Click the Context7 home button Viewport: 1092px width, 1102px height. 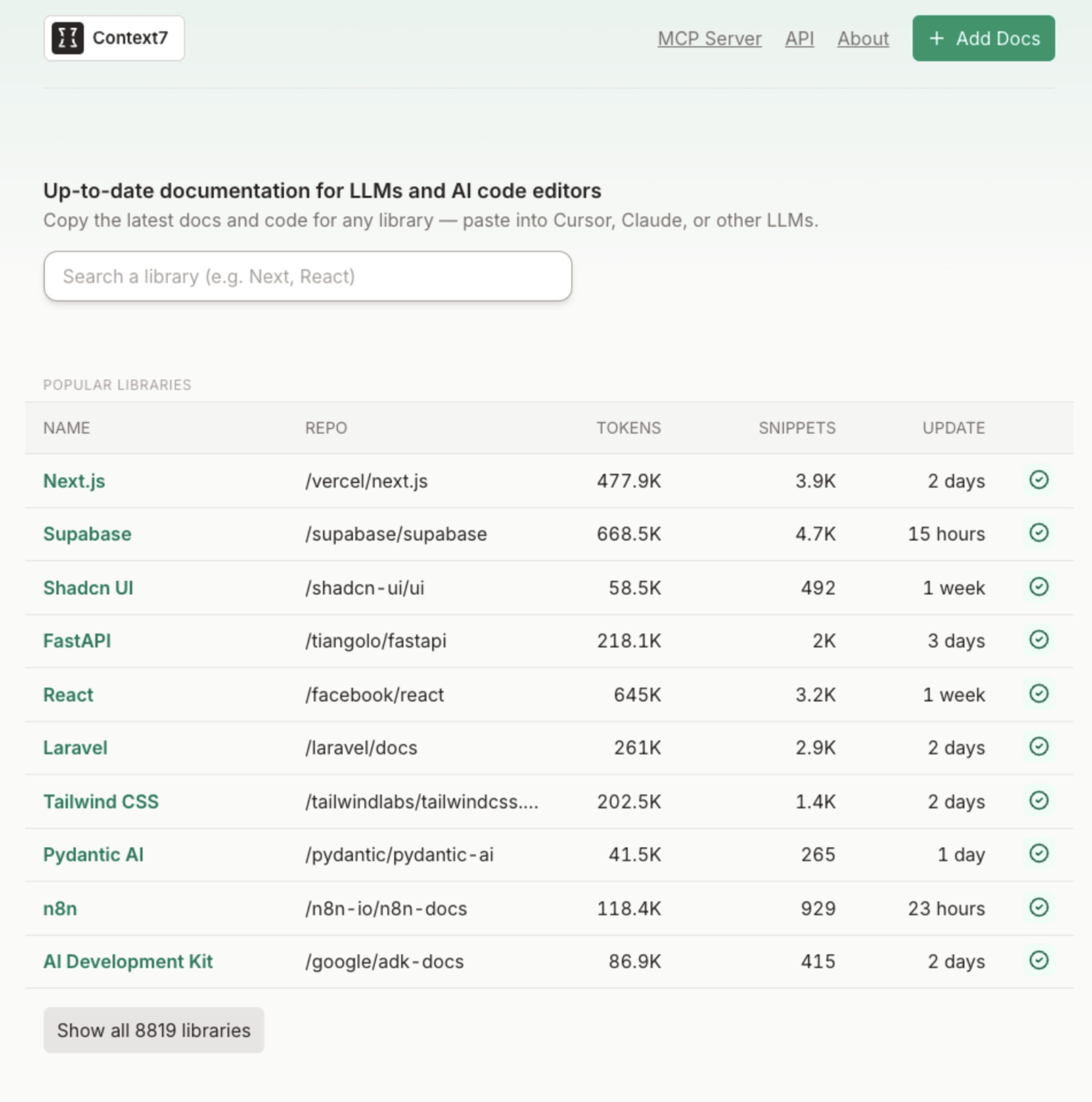tap(114, 38)
